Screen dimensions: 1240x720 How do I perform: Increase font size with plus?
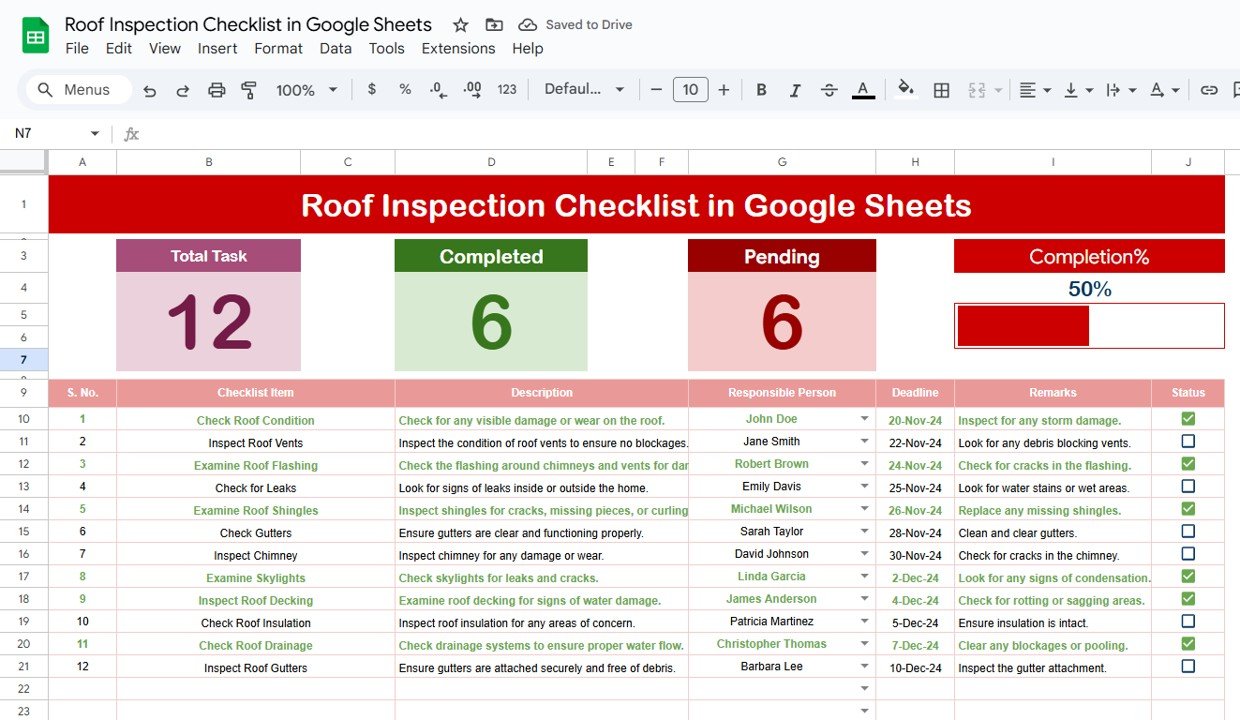(724, 89)
